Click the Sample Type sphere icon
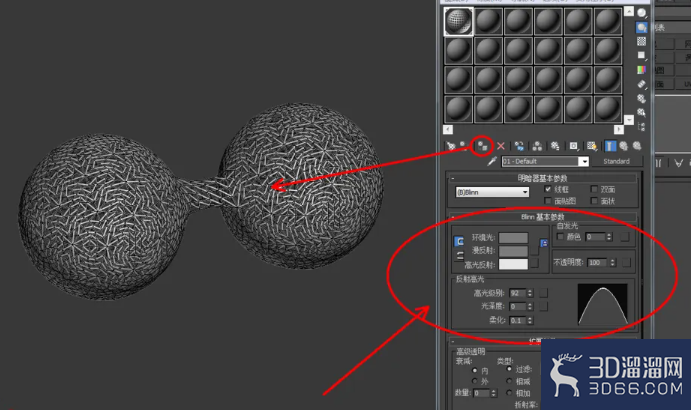The height and width of the screenshot is (410, 691). point(642,13)
